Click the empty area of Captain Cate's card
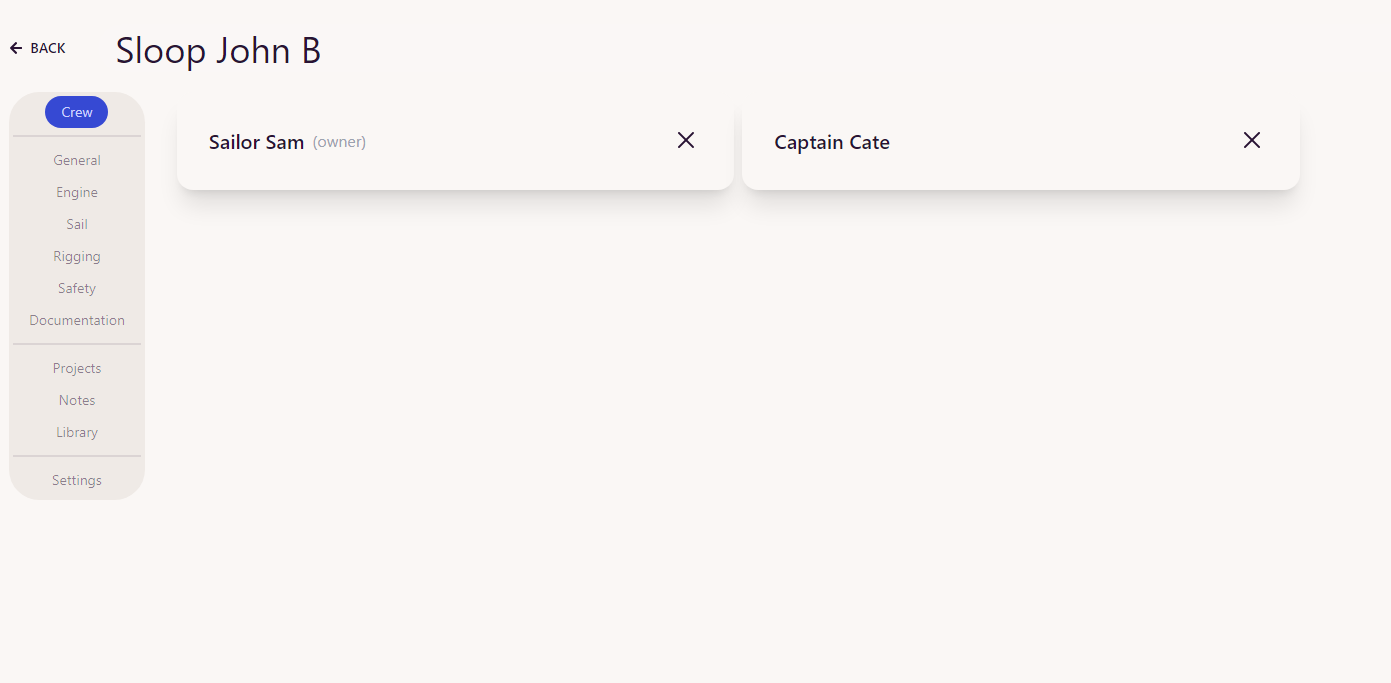 click(x=1060, y=142)
